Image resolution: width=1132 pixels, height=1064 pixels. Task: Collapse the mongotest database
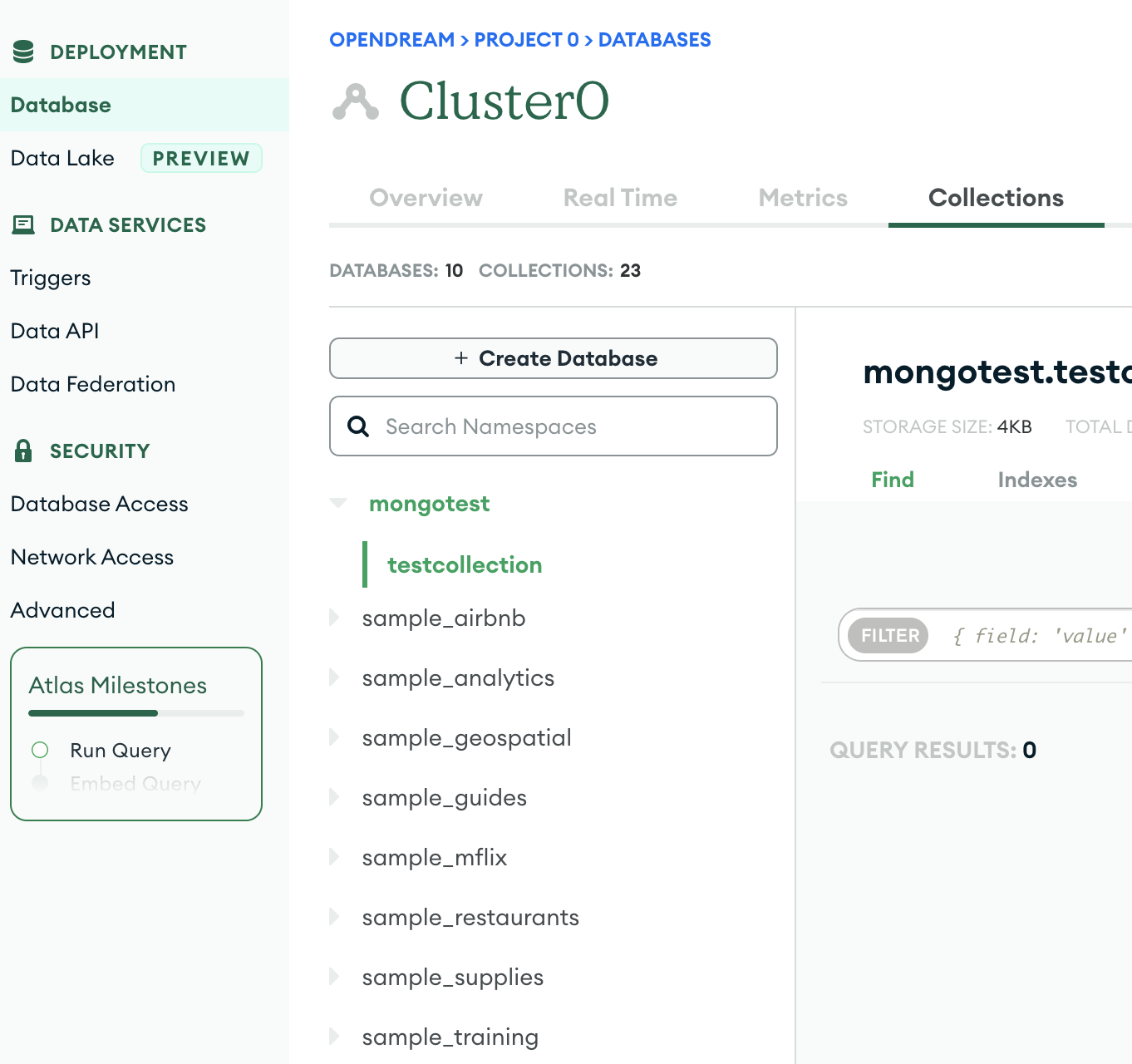coord(337,503)
